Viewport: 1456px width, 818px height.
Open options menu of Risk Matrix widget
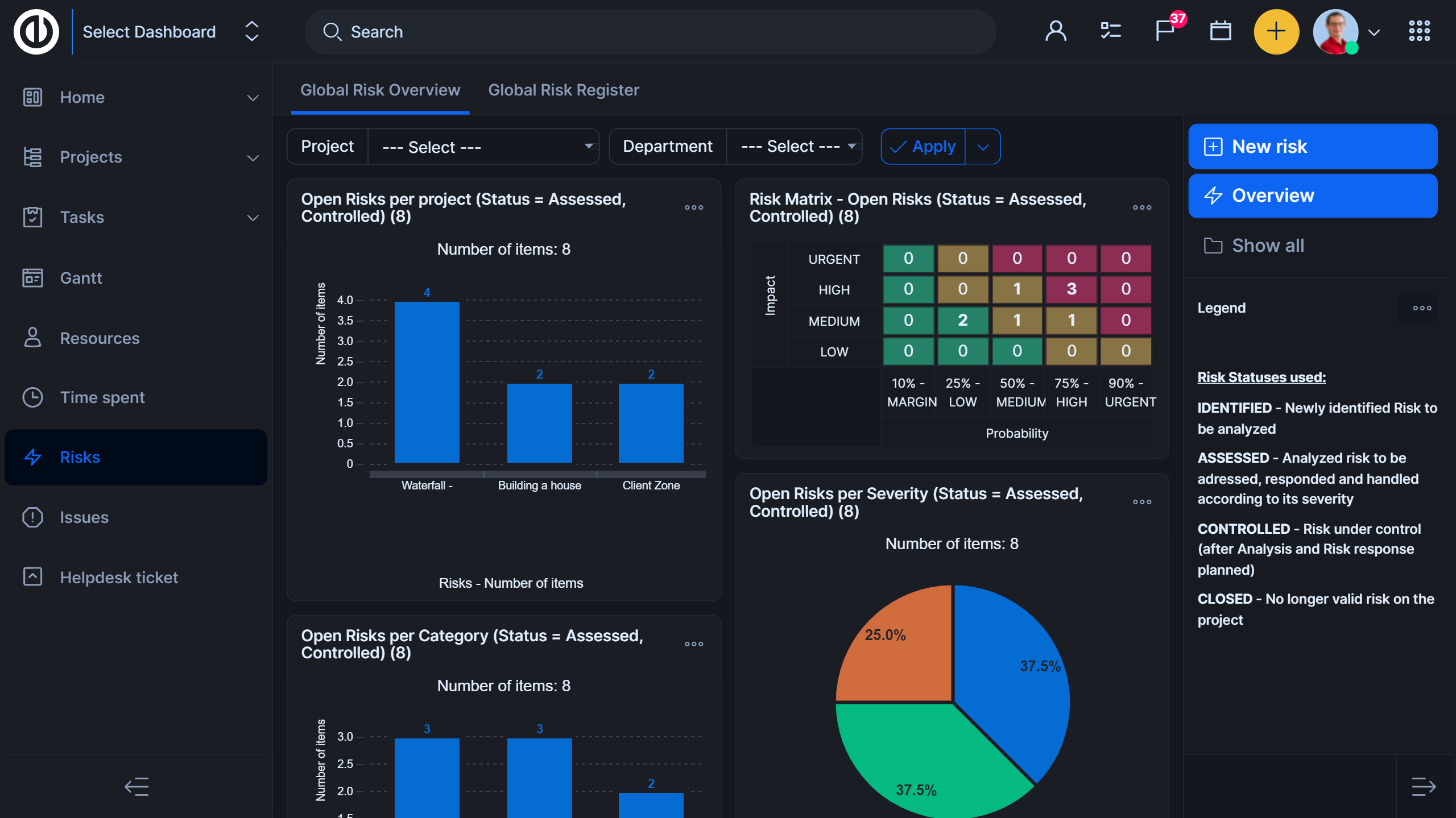(1141, 207)
